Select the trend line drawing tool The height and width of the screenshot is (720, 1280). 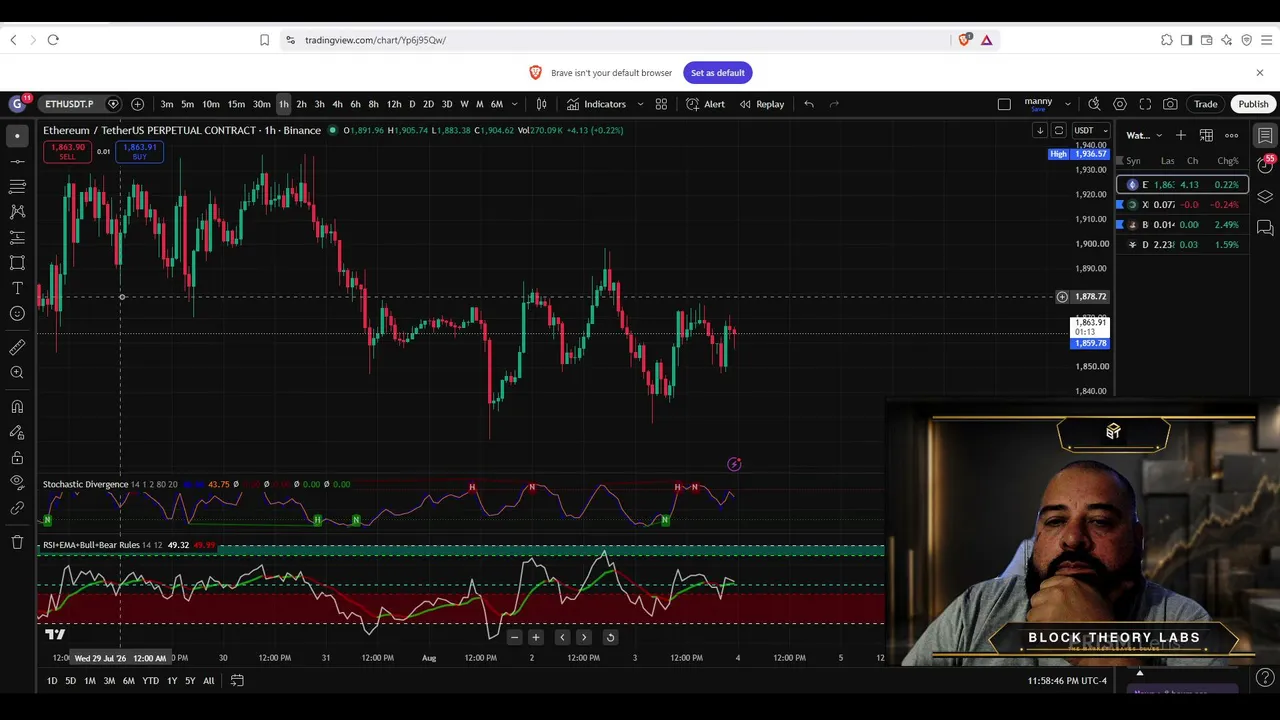[17, 161]
